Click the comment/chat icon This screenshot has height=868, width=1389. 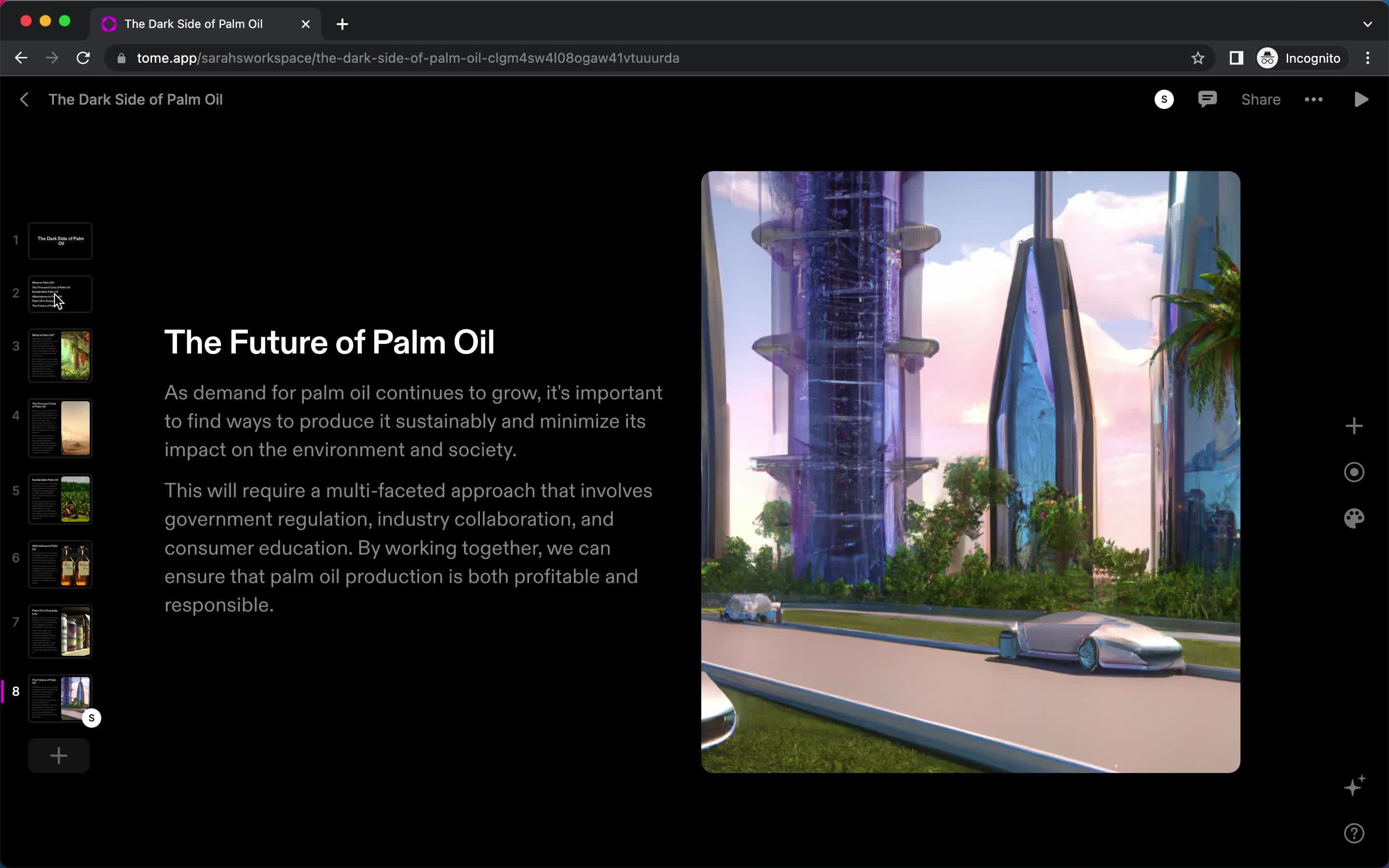pos(1207,99)
